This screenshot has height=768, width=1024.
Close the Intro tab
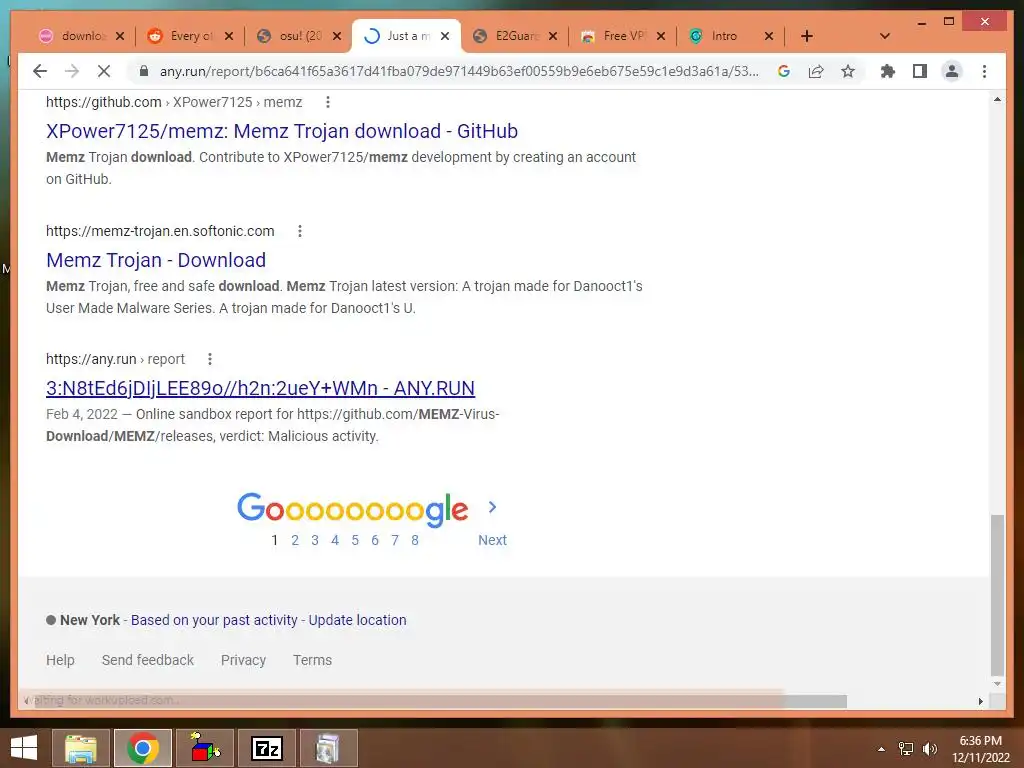pos(769,36)
